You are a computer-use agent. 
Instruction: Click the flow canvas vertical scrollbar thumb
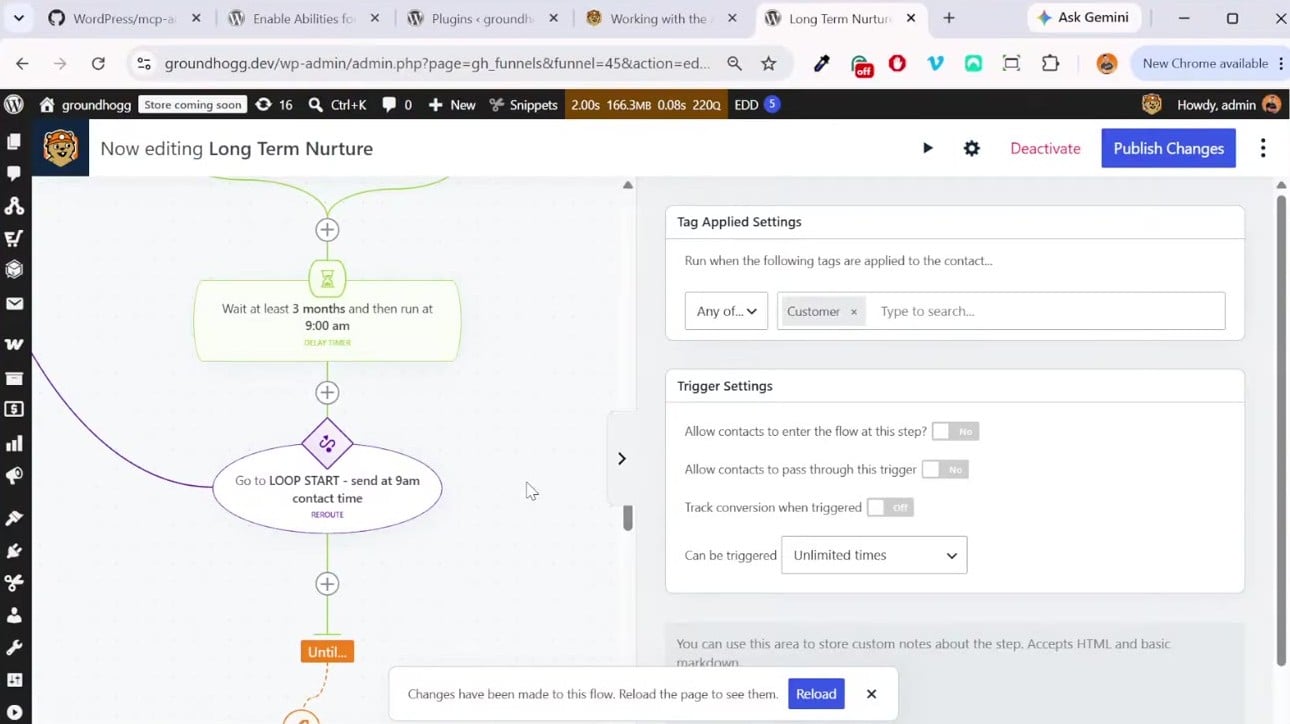pos(628,517)
